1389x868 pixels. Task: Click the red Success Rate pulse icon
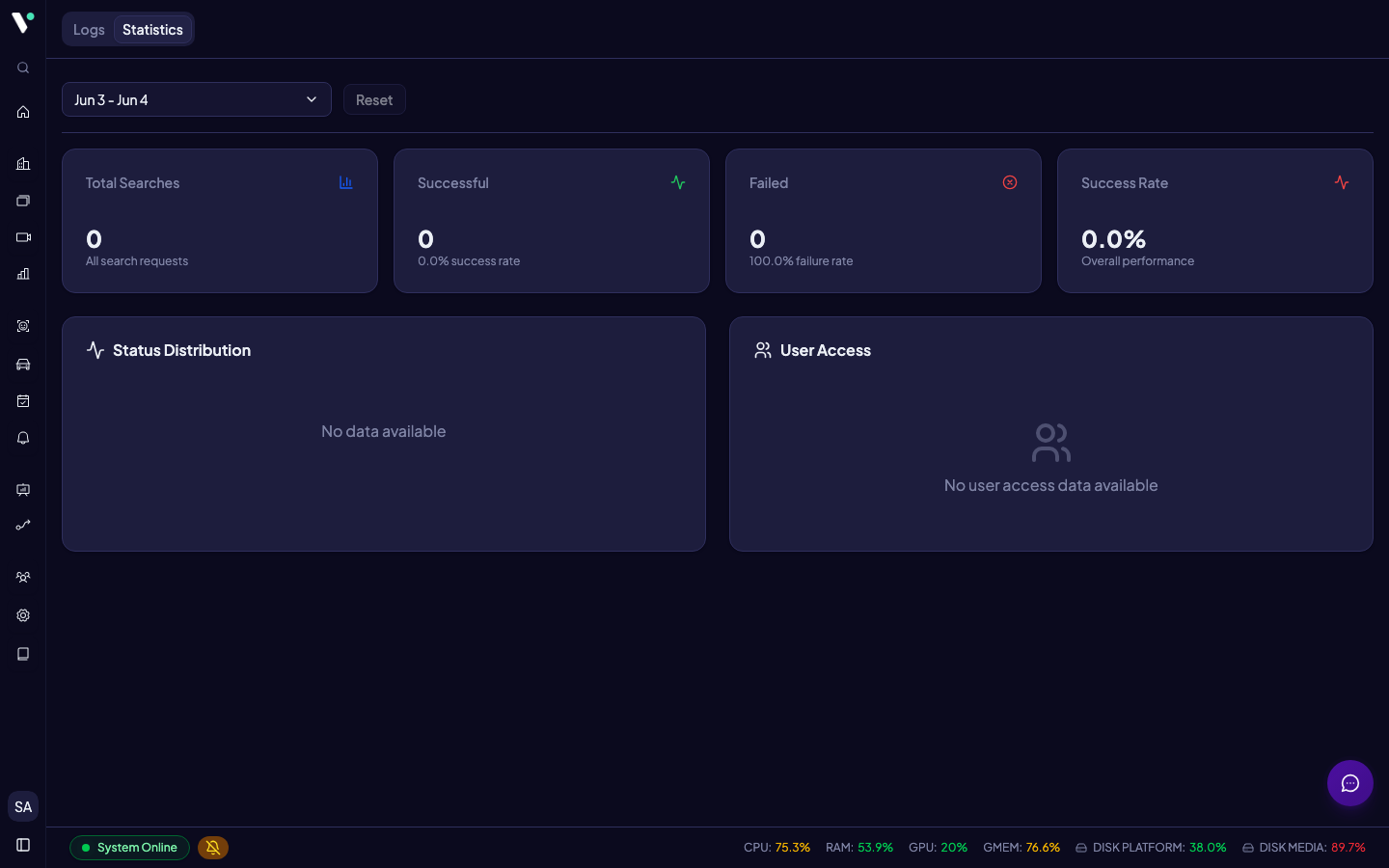[x=1342, y=182]
